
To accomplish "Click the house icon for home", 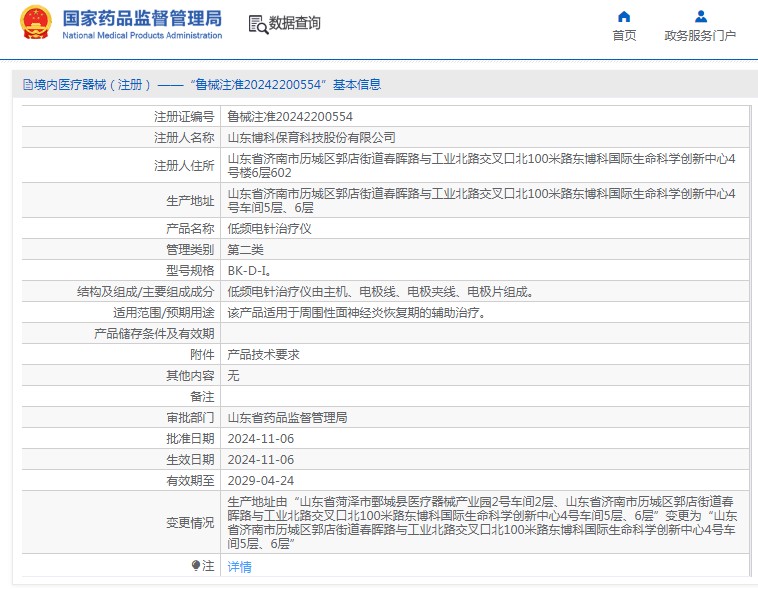I will point(624,16).
